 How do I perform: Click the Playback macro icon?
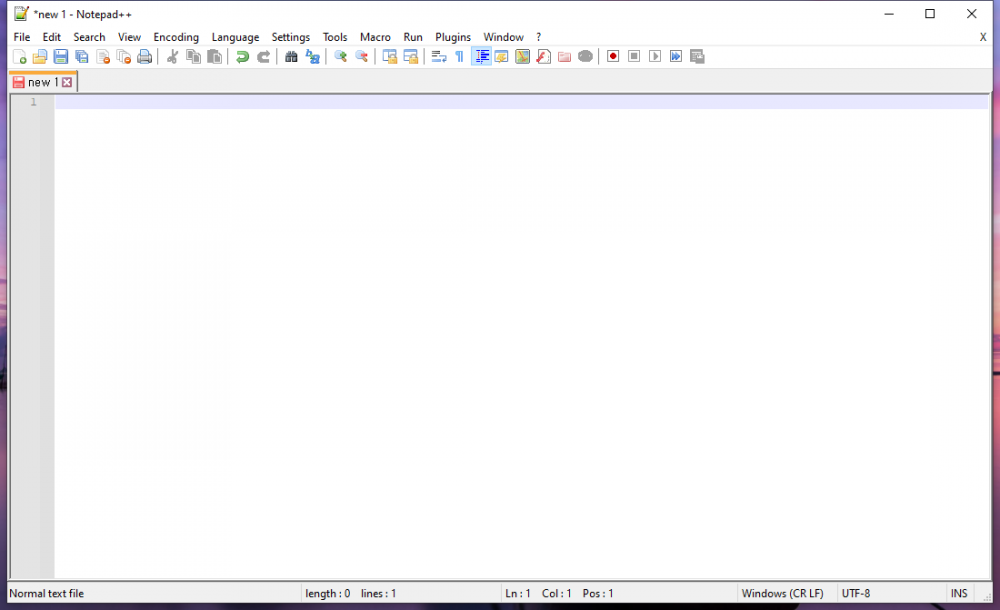[x=655, y=57]
